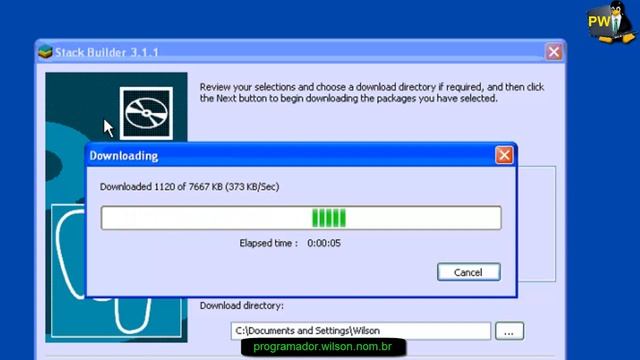Click the Stack Builder title bar icon

(45, 52)
